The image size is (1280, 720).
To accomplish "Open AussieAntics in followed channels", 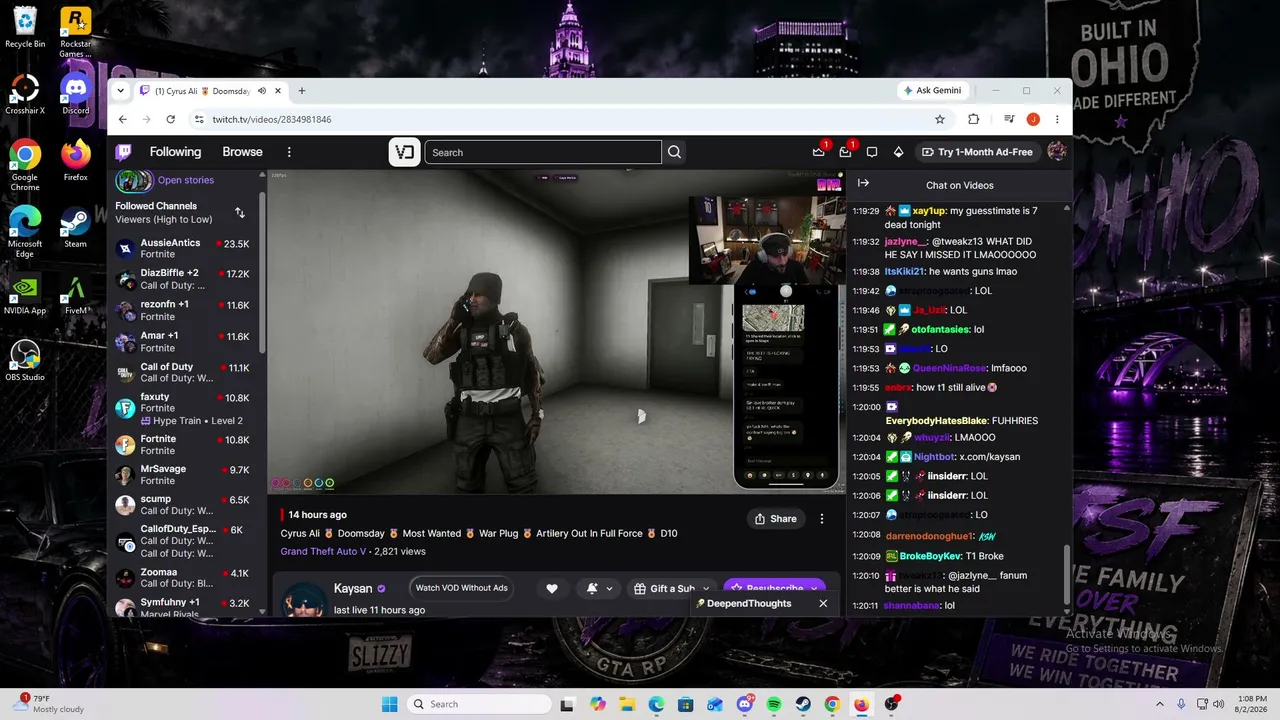I will (x=184, y=249).
